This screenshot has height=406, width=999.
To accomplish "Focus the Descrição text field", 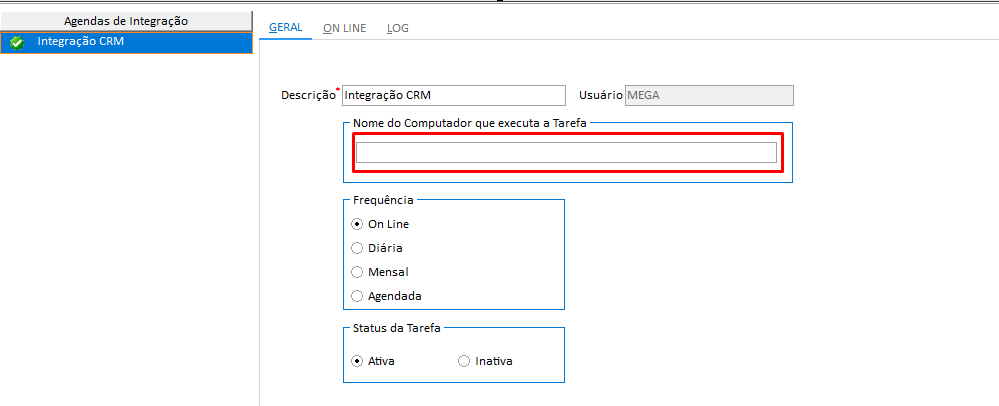I will (x=453, y=95).
